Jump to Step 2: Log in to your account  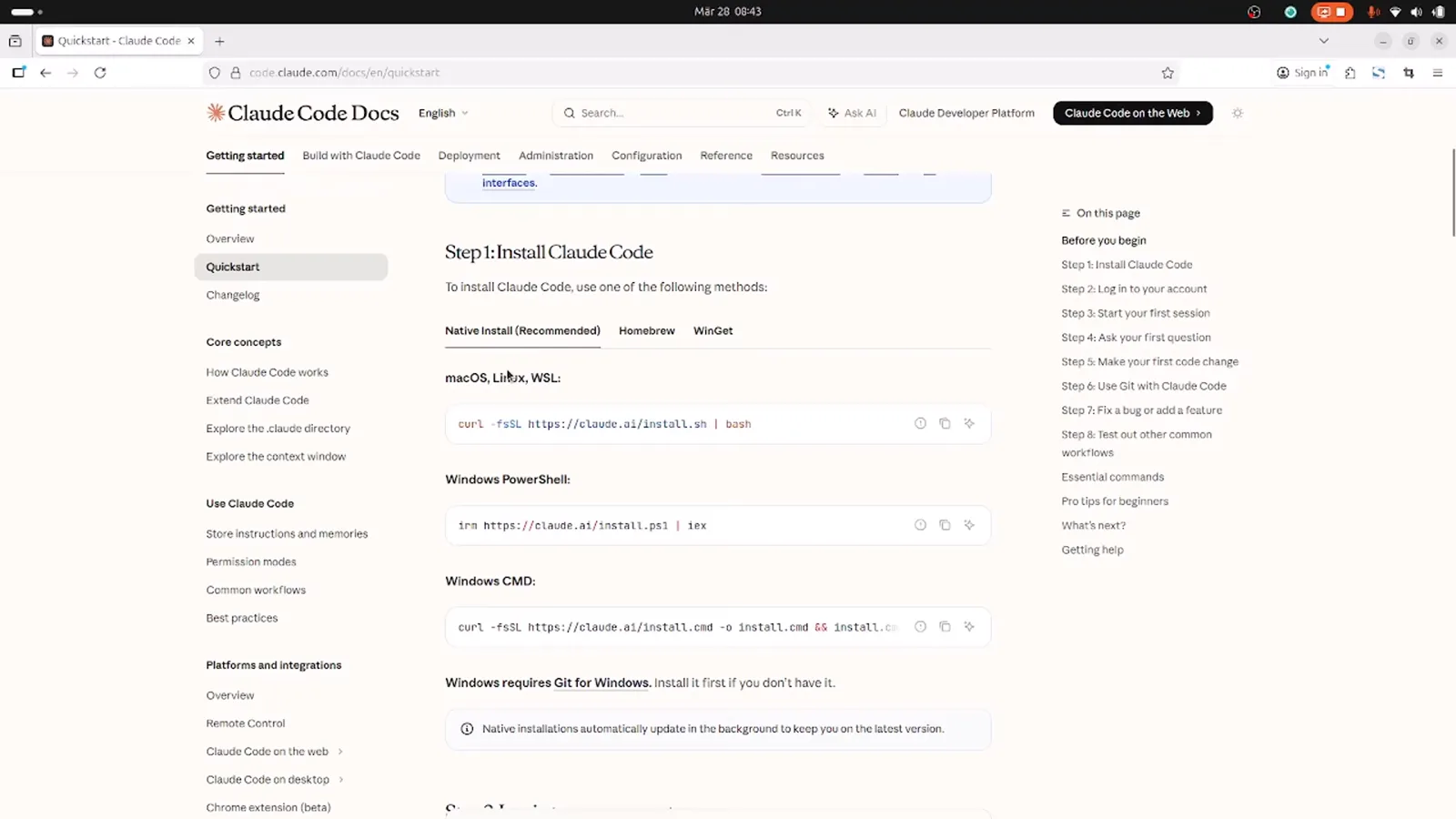click(1134, 288)
